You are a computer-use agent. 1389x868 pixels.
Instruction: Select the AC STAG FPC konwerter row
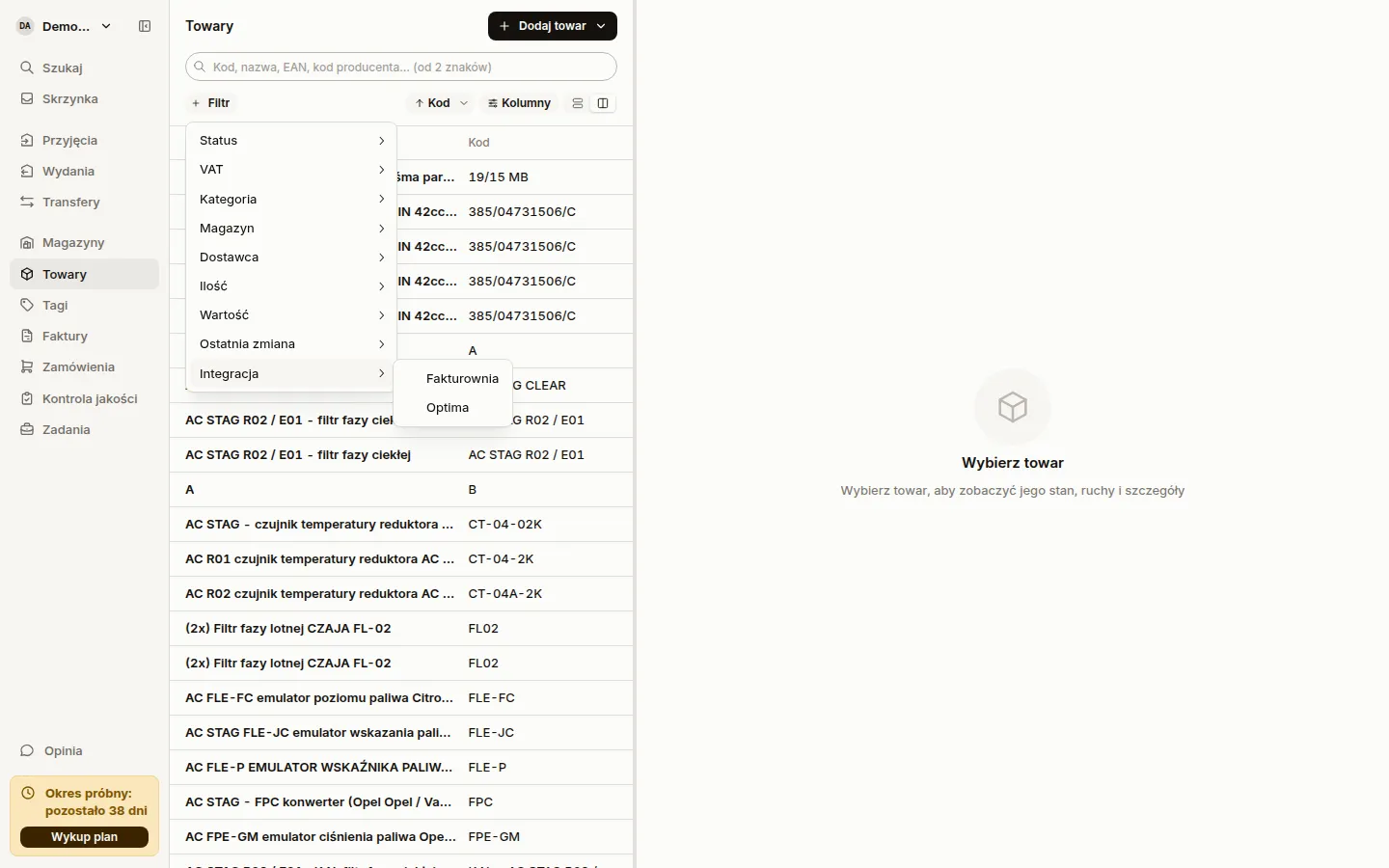click(x=401, y=802)
